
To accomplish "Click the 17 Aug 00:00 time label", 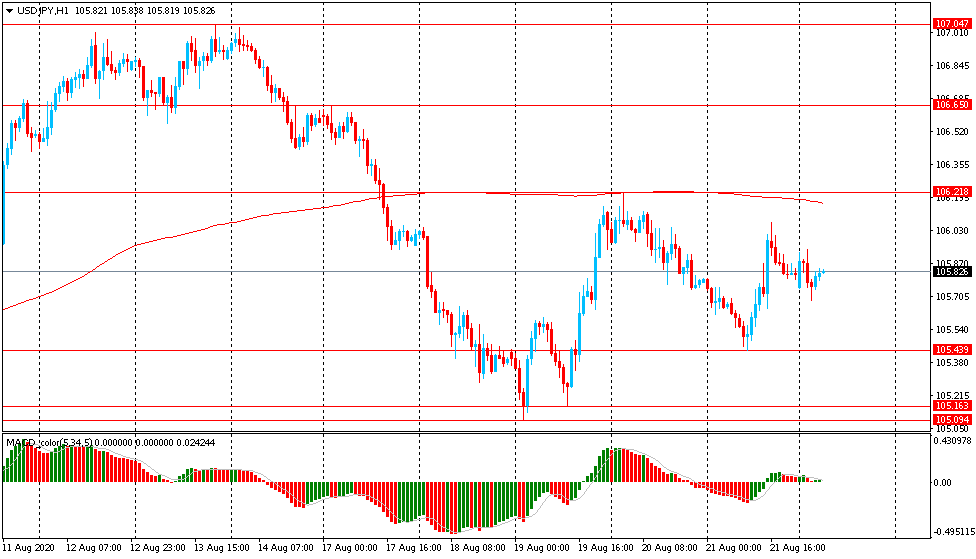I will click(350, 548).
